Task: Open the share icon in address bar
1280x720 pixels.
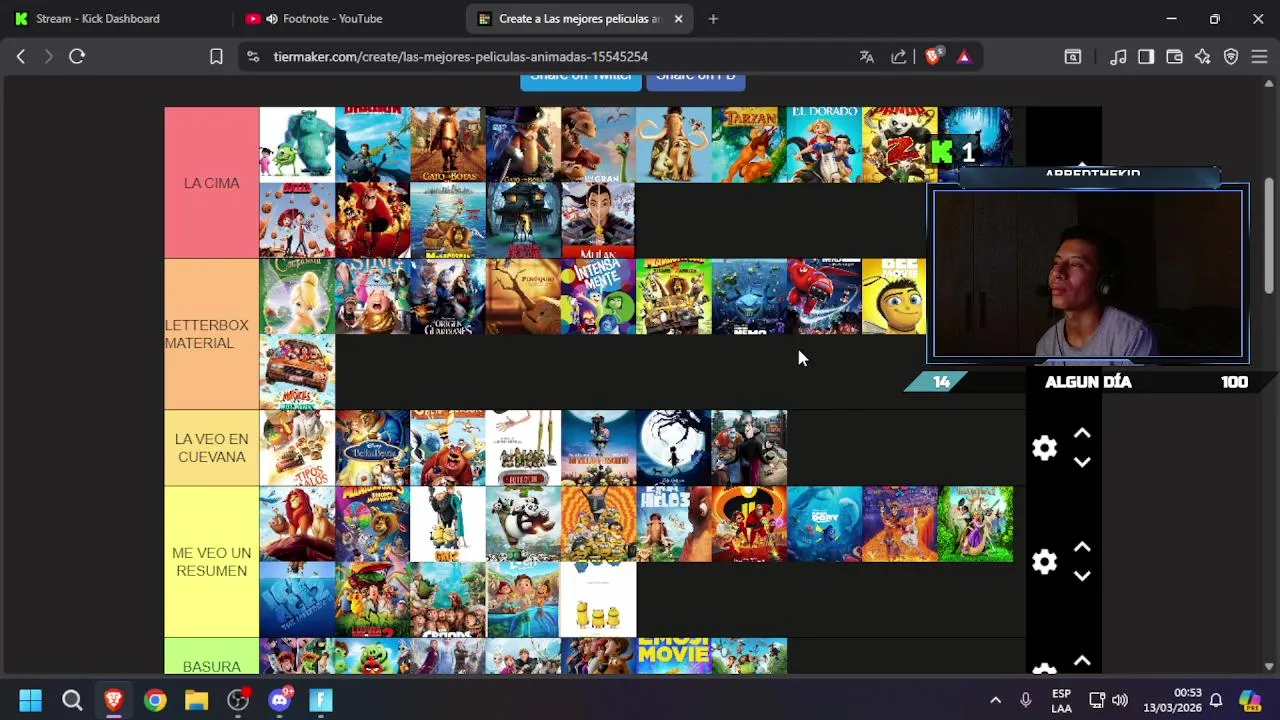Action: point(899,57)
